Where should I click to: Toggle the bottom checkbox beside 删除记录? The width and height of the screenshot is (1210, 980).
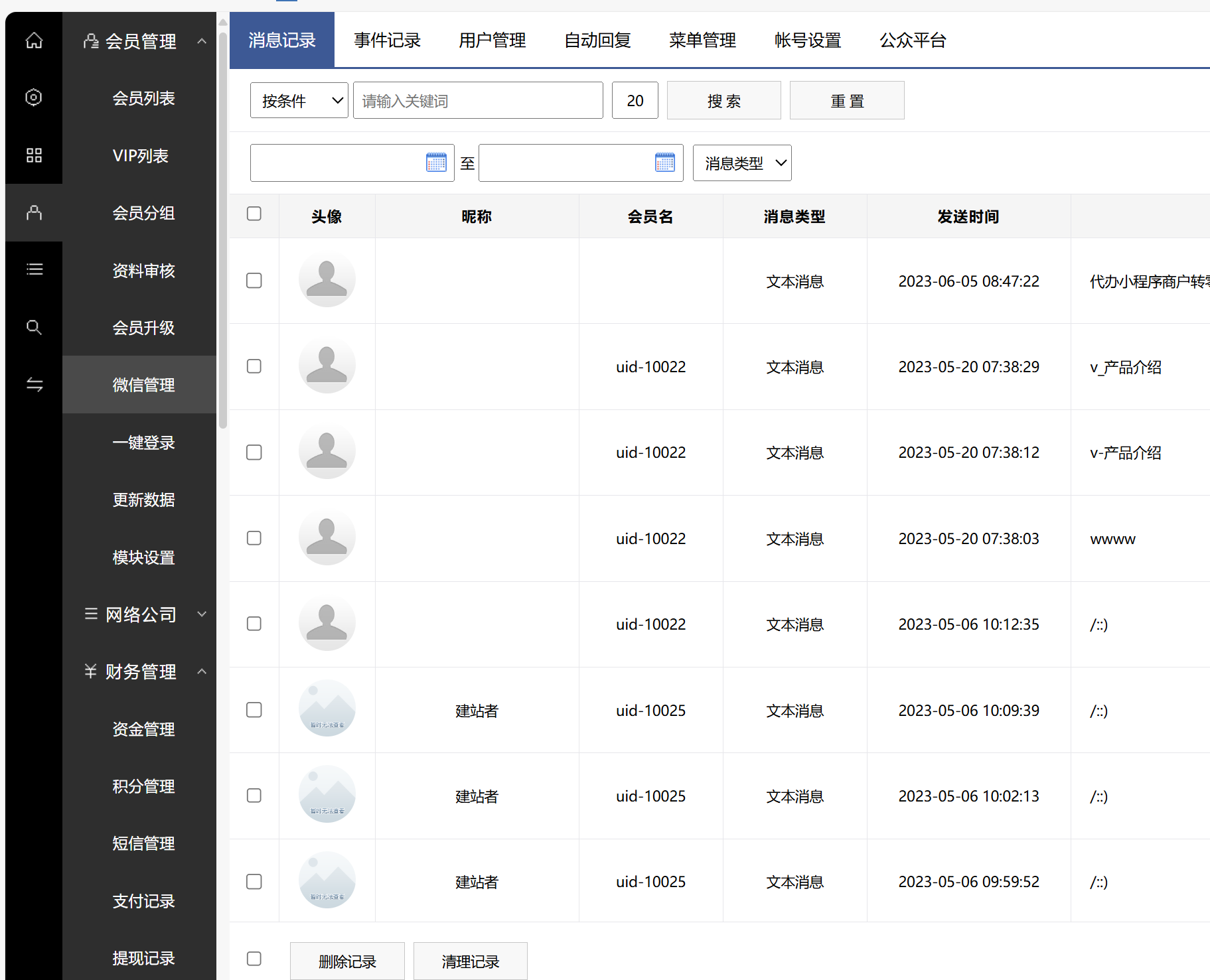pos(254,959)
